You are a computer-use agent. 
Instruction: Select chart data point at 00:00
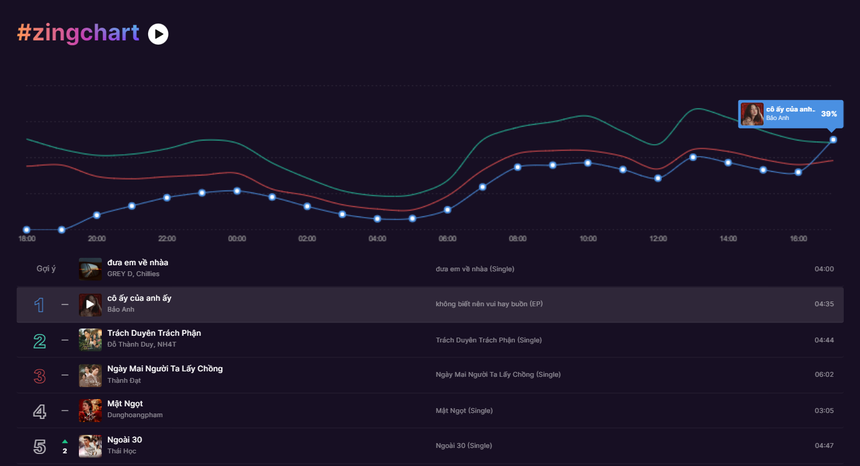pos(237,191)
